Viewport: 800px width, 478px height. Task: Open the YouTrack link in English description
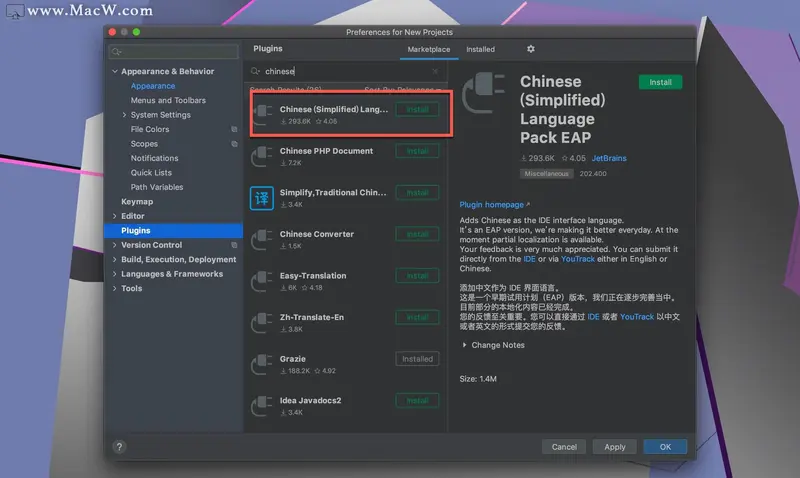coord(578,259)
